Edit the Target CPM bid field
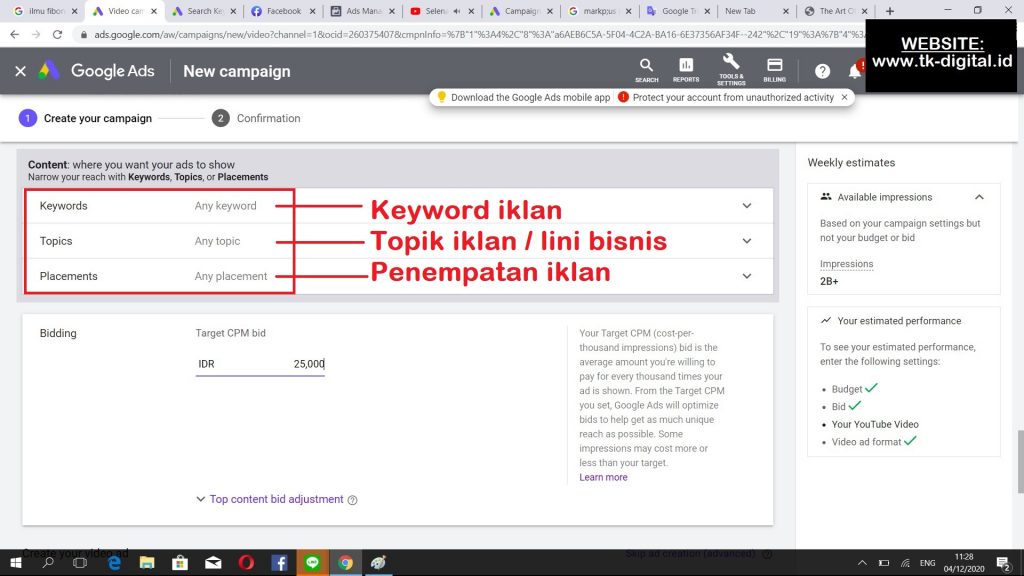The image size is (1024, 576). (x=260, y=364)
